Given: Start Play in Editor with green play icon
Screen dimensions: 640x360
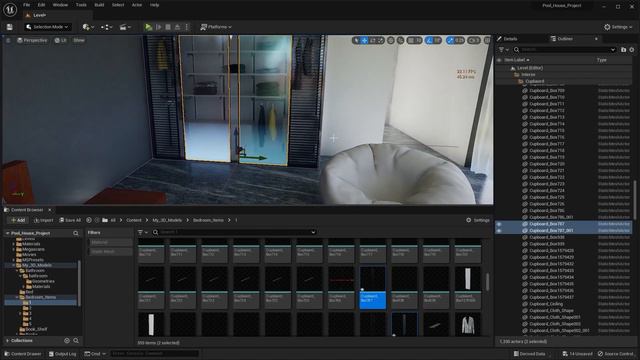Looking at the screenshot, I should [149, 27].
